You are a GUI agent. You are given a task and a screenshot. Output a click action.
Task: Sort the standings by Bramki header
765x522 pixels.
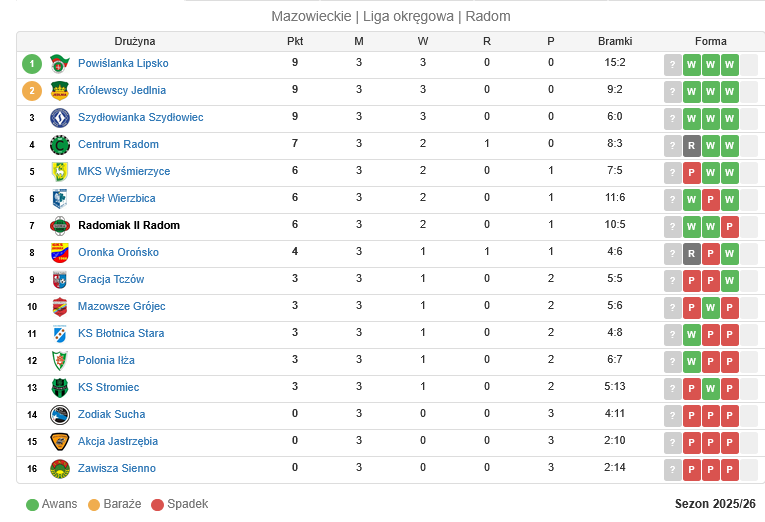click(x=615, y=42)
